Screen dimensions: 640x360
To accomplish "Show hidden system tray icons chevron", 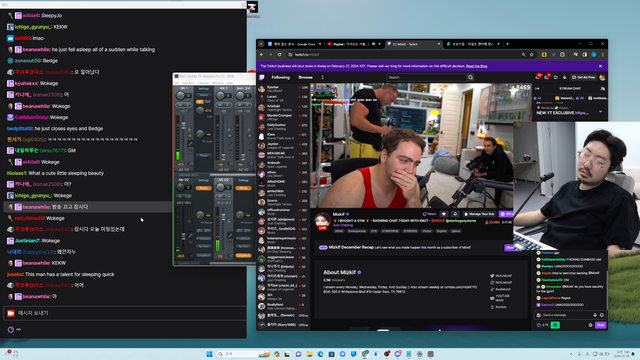I will (571, 354).
